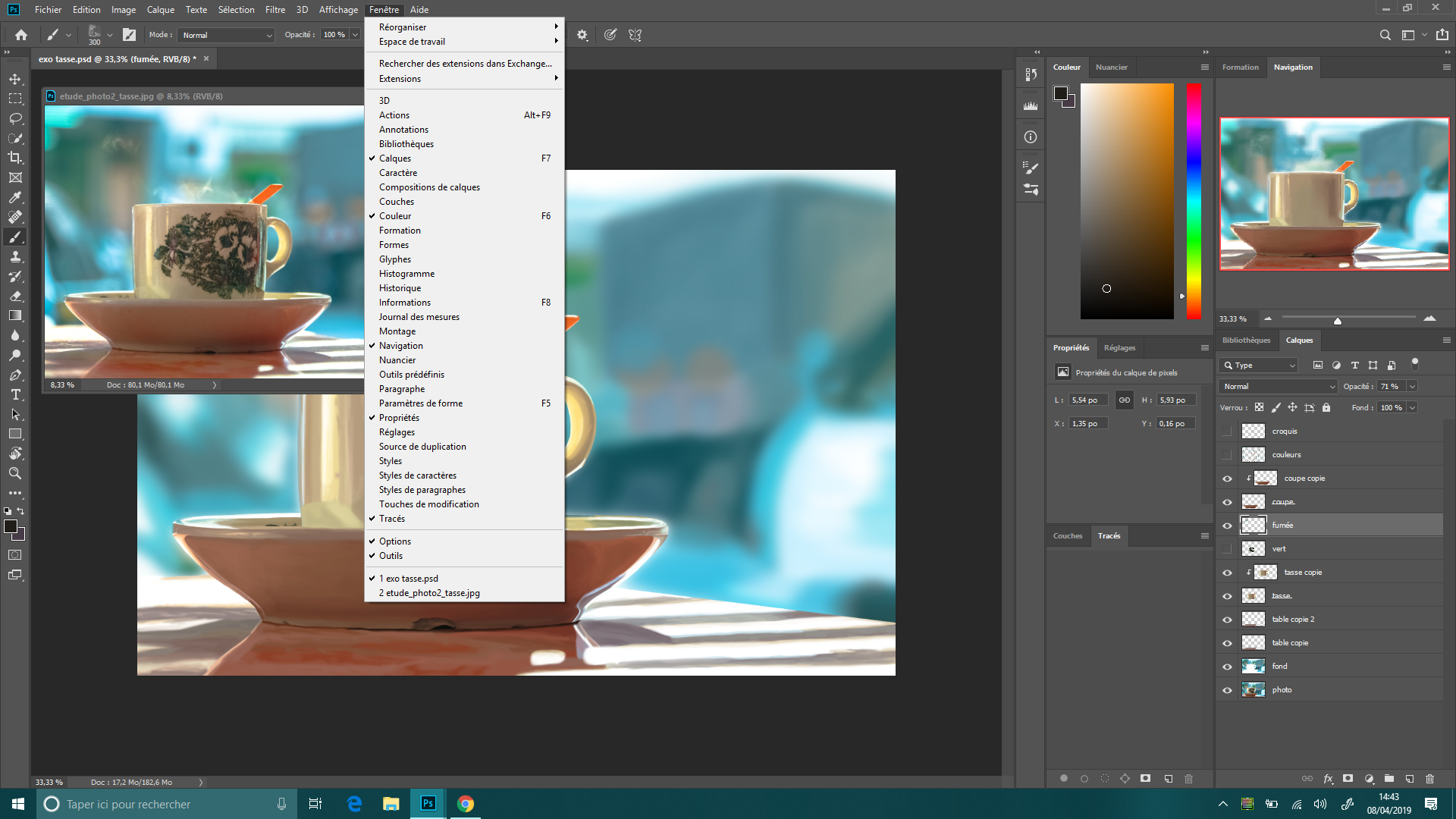
Task: Hide the photo layer visibility
Action: tap(1227, 690)
